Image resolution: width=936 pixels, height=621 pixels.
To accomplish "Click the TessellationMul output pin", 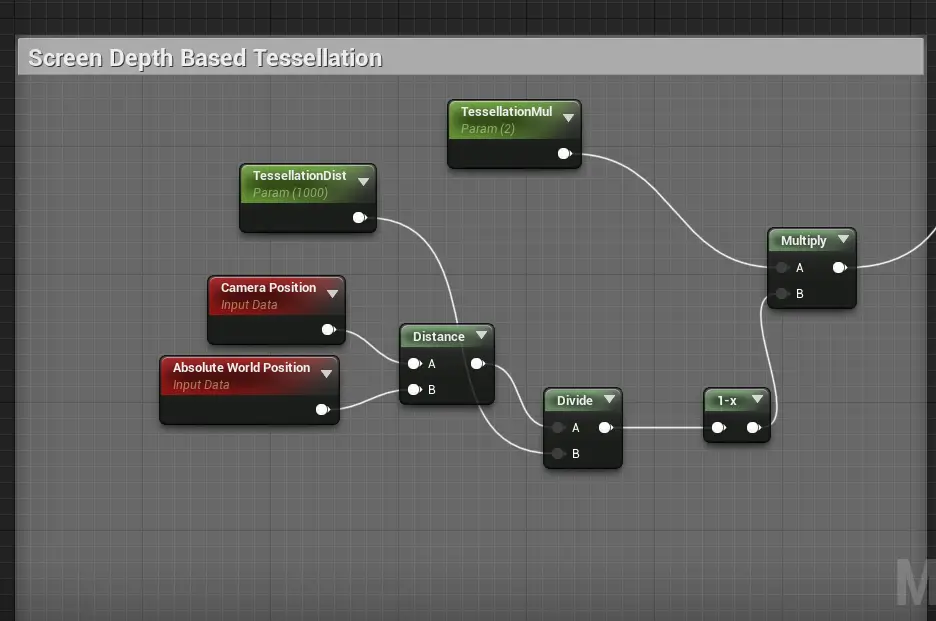I will 564,153.
